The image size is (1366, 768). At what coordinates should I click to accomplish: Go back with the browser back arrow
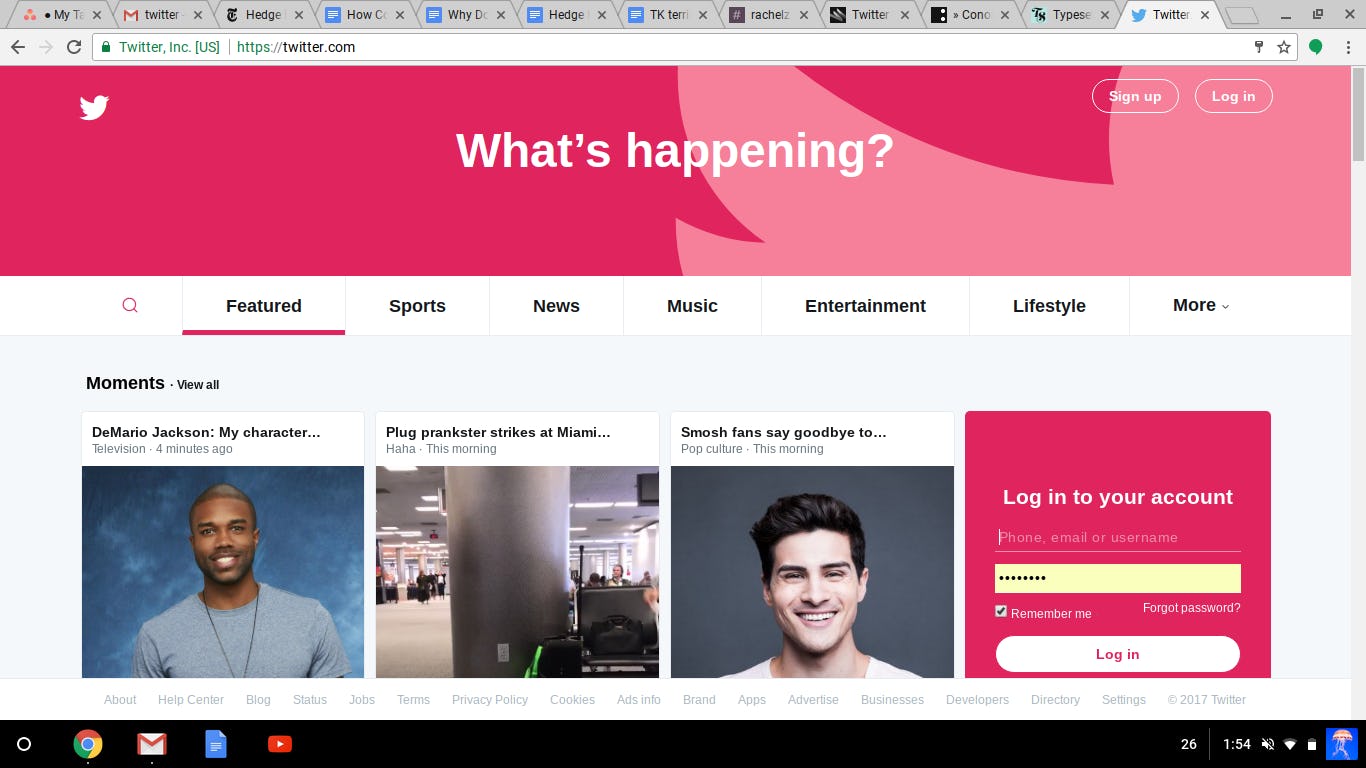click(17, 47)
